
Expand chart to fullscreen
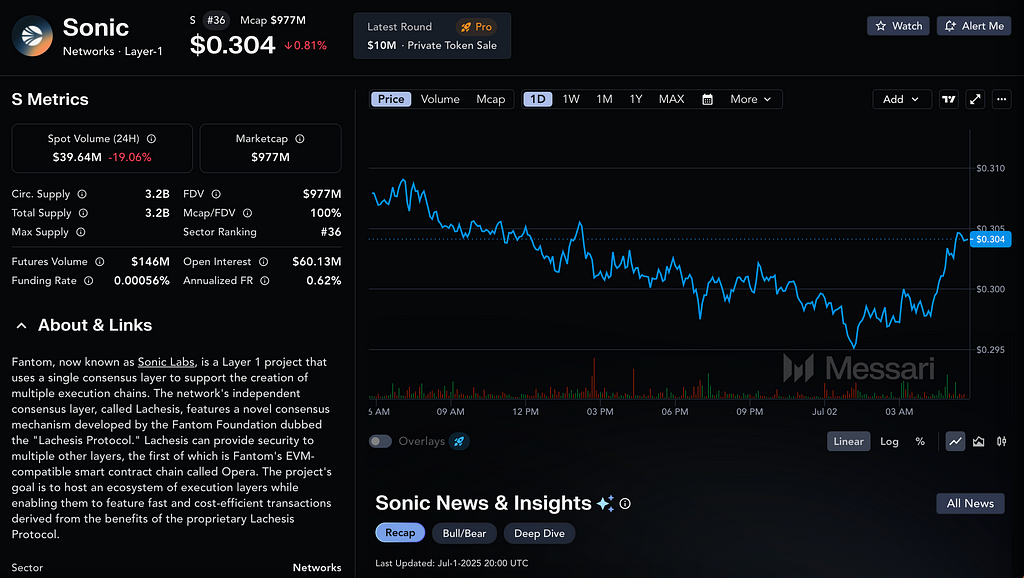tap(975, 99)
